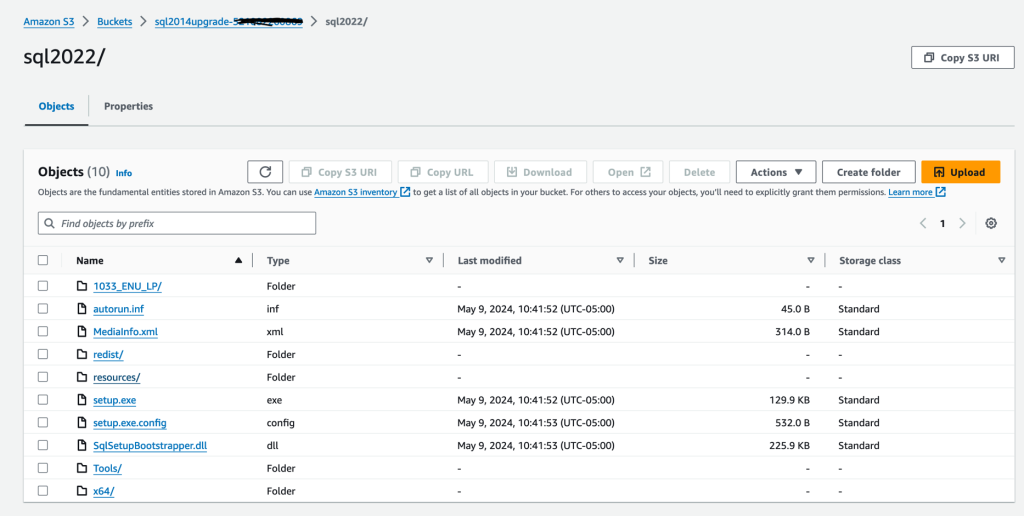Click the disabled Download button

pos(540,172)
